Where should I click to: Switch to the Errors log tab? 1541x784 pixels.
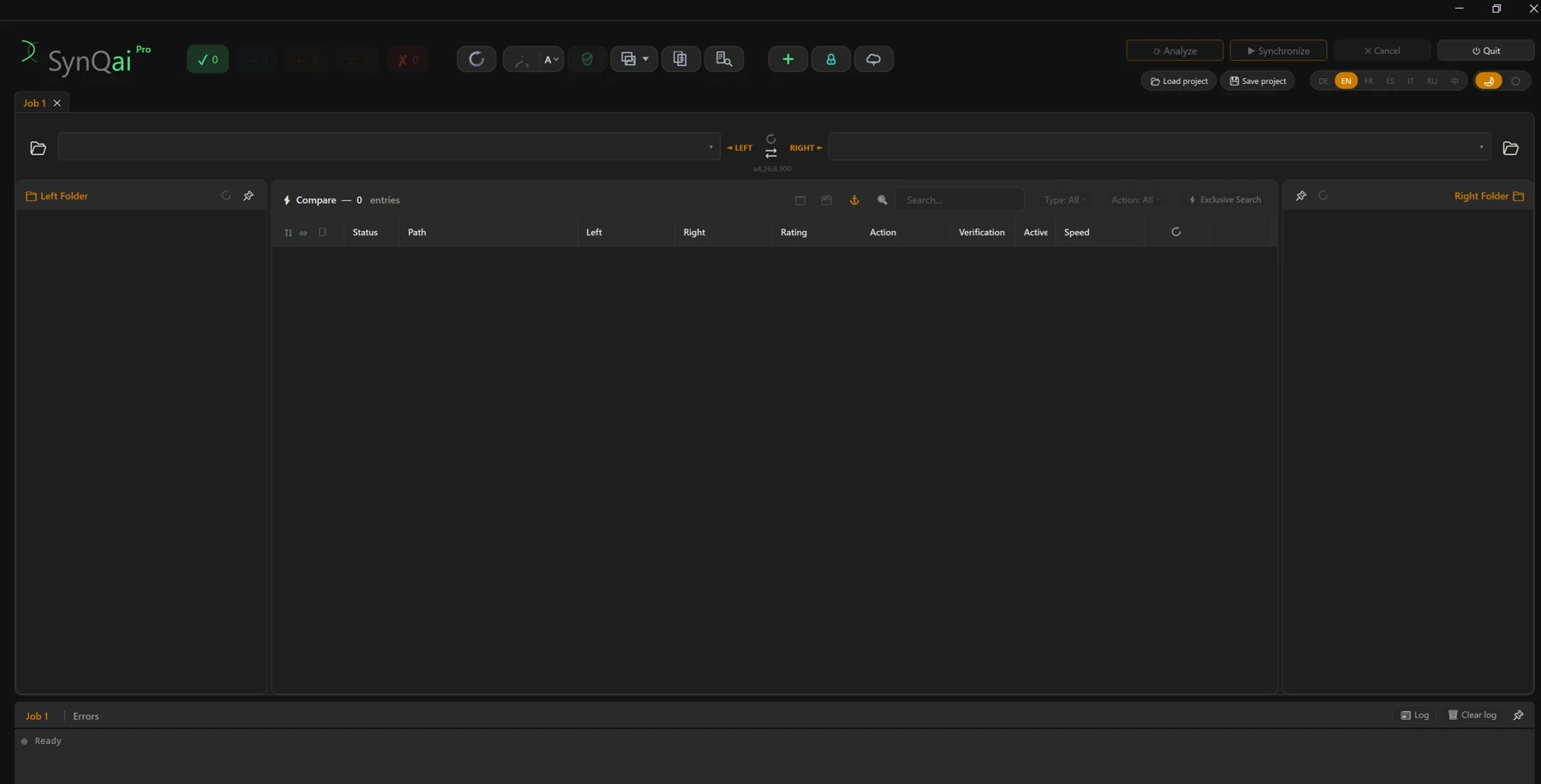[x=86, y=716]
